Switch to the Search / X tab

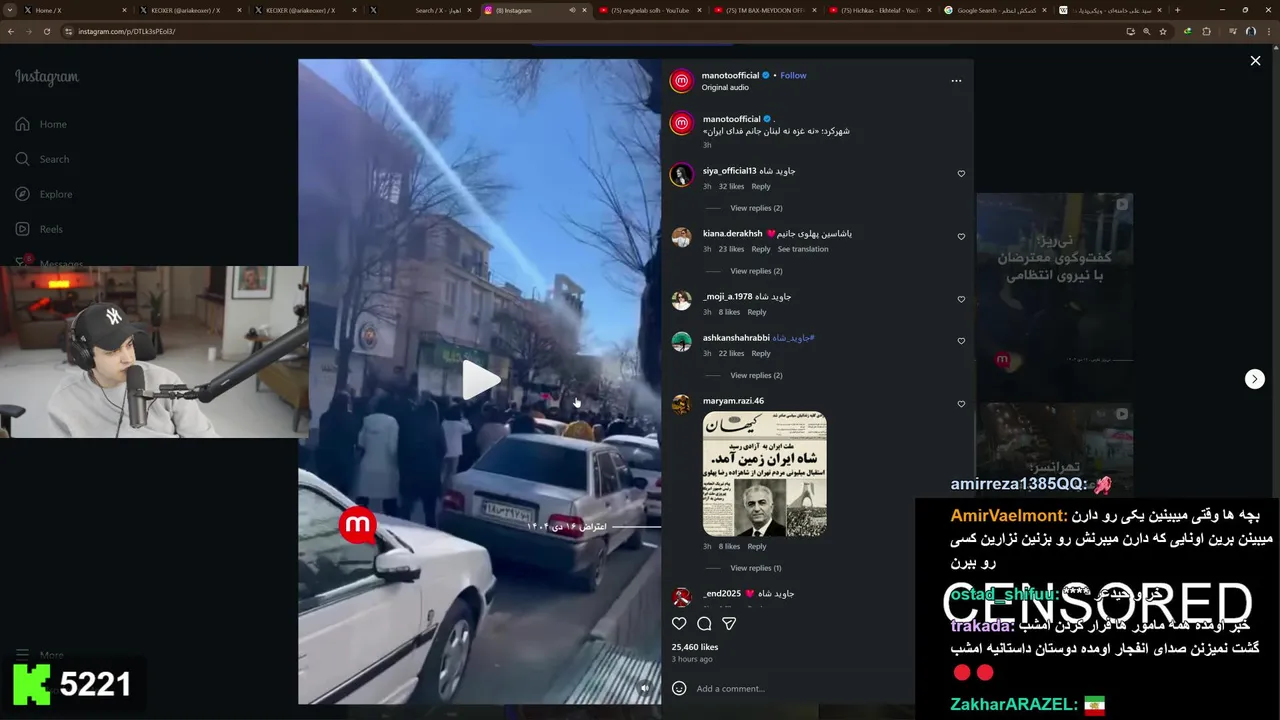(420, 10)
